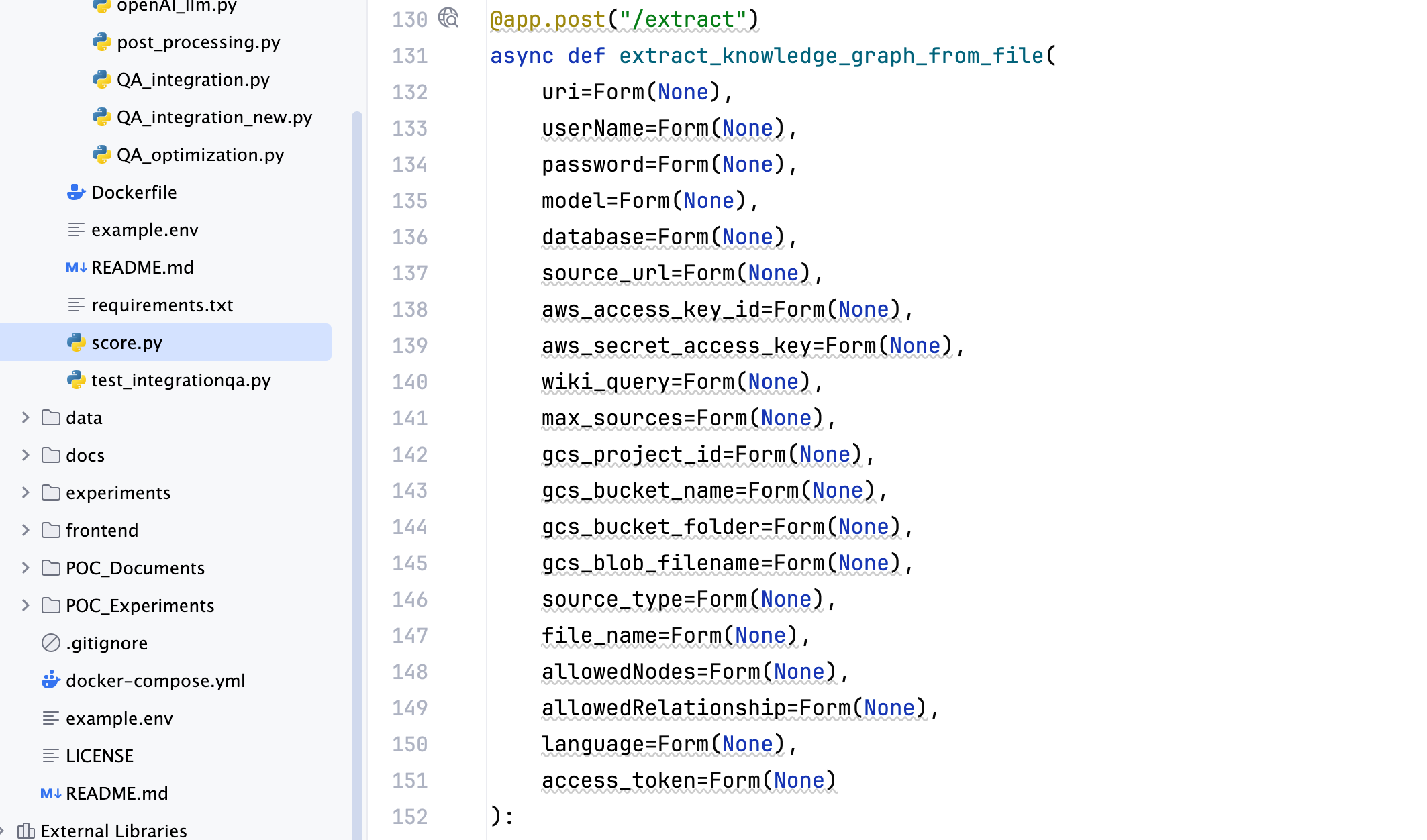Click the async keyword on line 131
Viewport: 1427px width, 840px height.
[x=522, y=56]
